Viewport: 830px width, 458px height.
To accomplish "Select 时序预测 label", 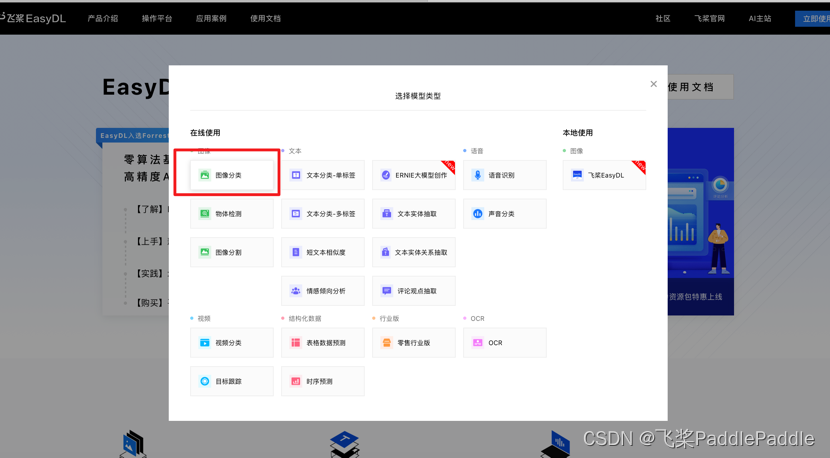I will (x=320, y=381).
